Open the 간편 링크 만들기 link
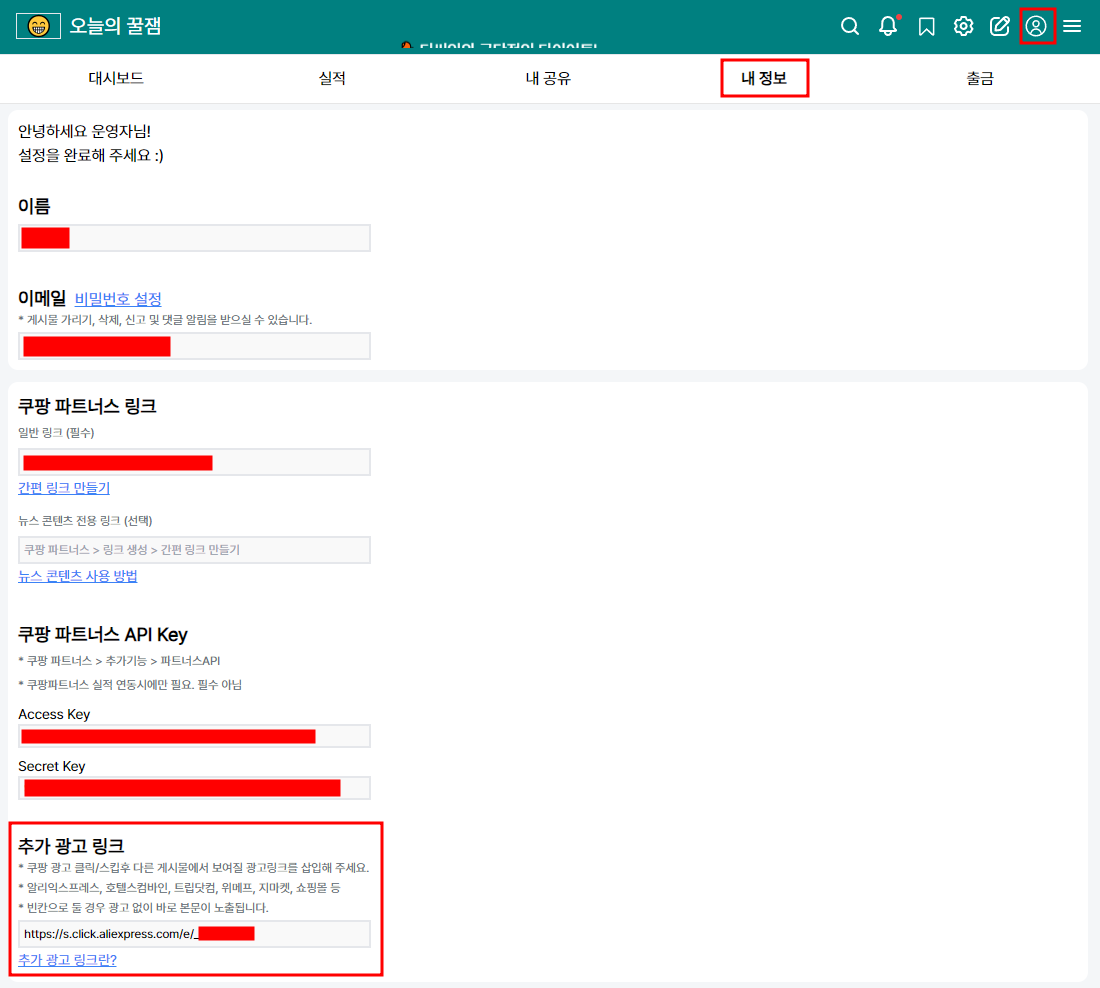 coord(64,488)
